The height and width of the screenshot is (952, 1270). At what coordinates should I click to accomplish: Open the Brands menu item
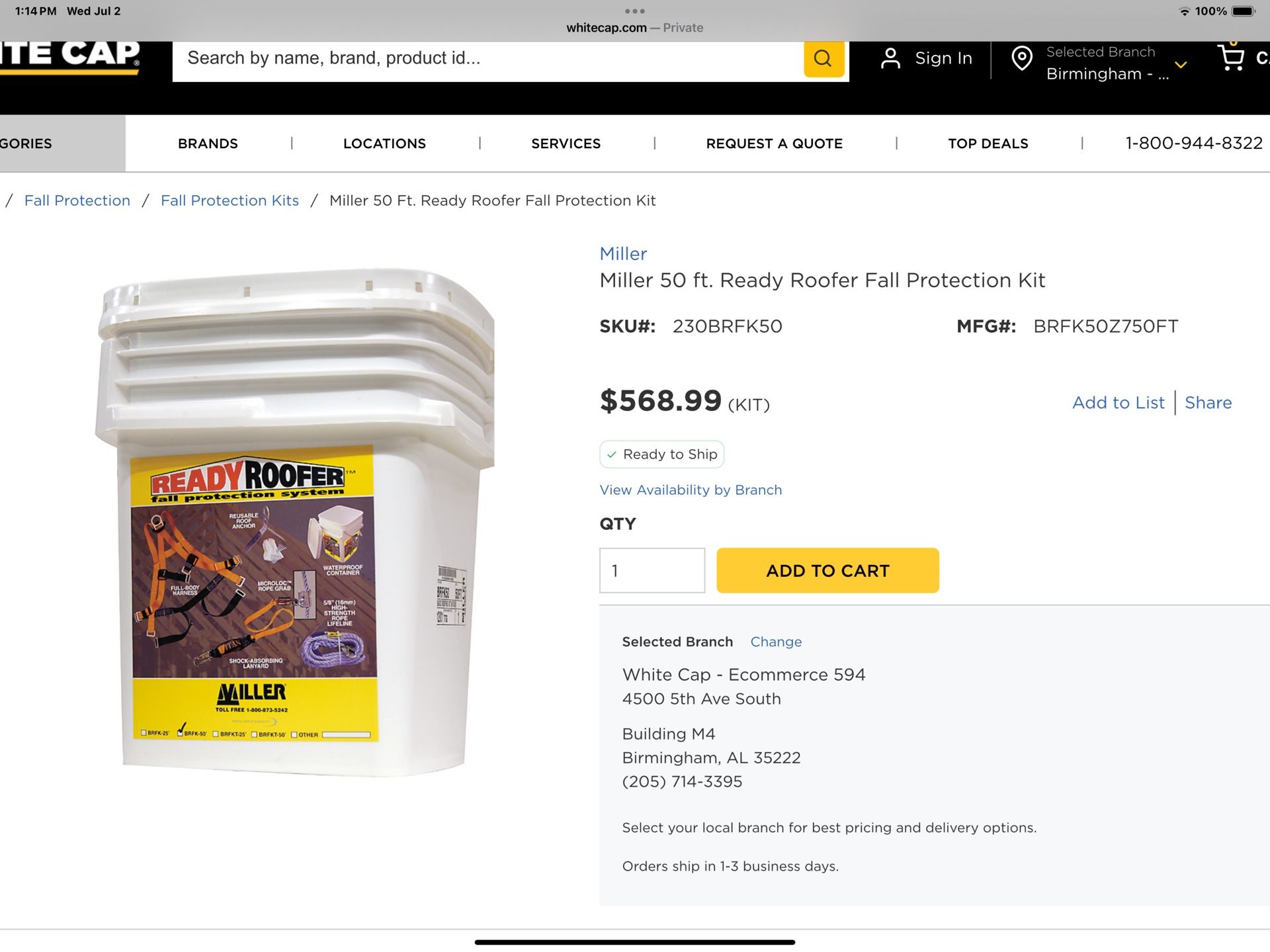208,144
